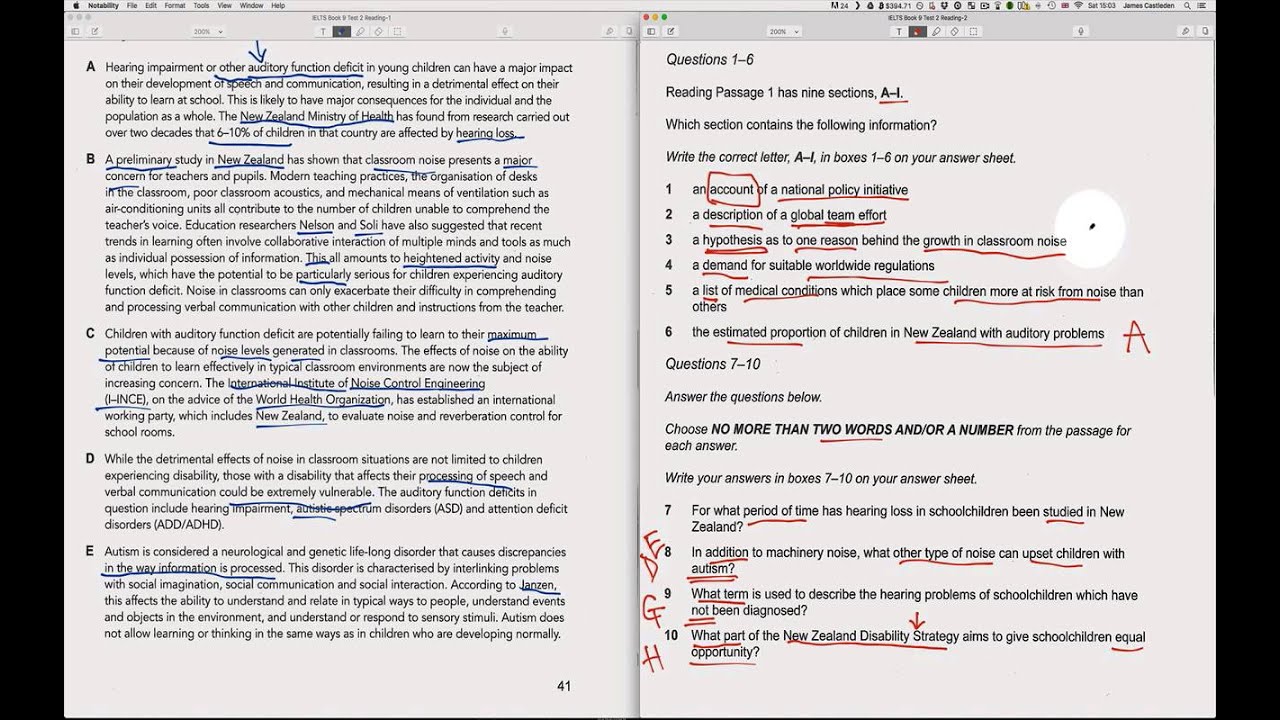Open Wi-Fi status in menu bar

pyautogui.click(x=1078, y=6)
